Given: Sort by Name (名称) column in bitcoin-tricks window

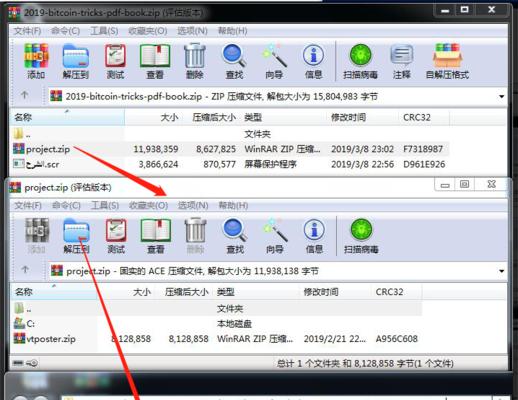Looking at the screenshot, I should [x=68, y=117].
